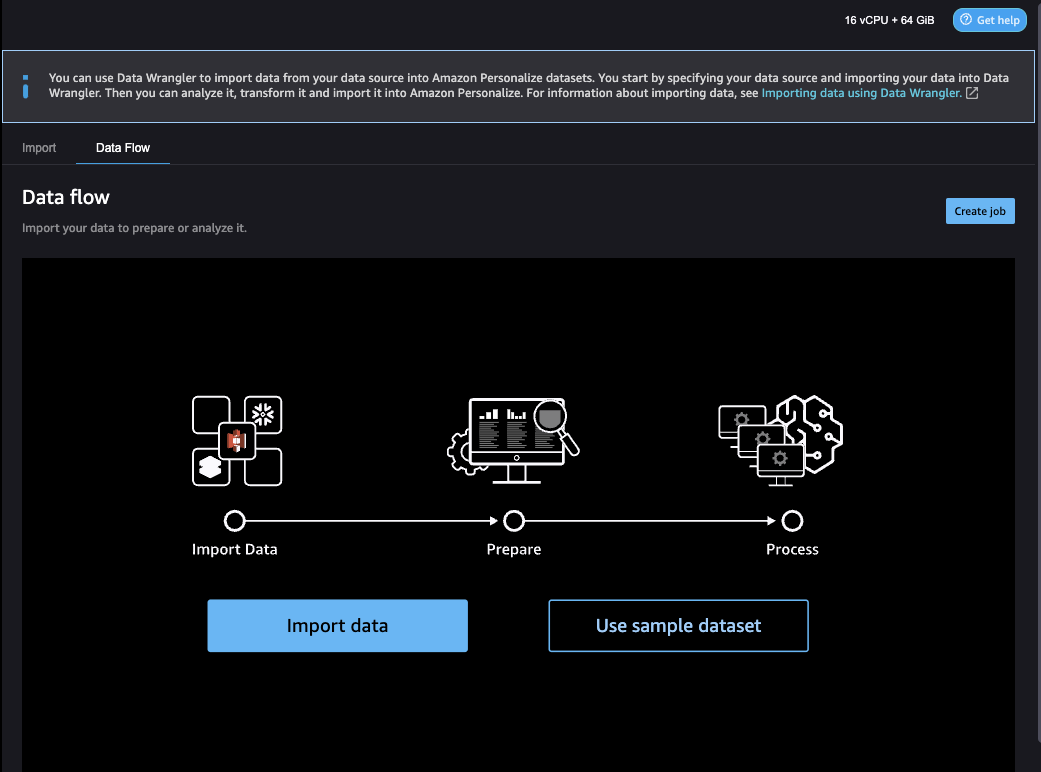
Task: Click the Get help button
Action: point(989,19)
